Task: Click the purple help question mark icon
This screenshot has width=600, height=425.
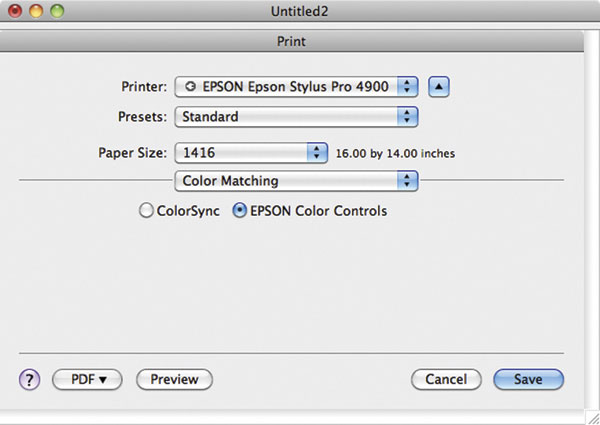Action: click(x=29, y=379)
